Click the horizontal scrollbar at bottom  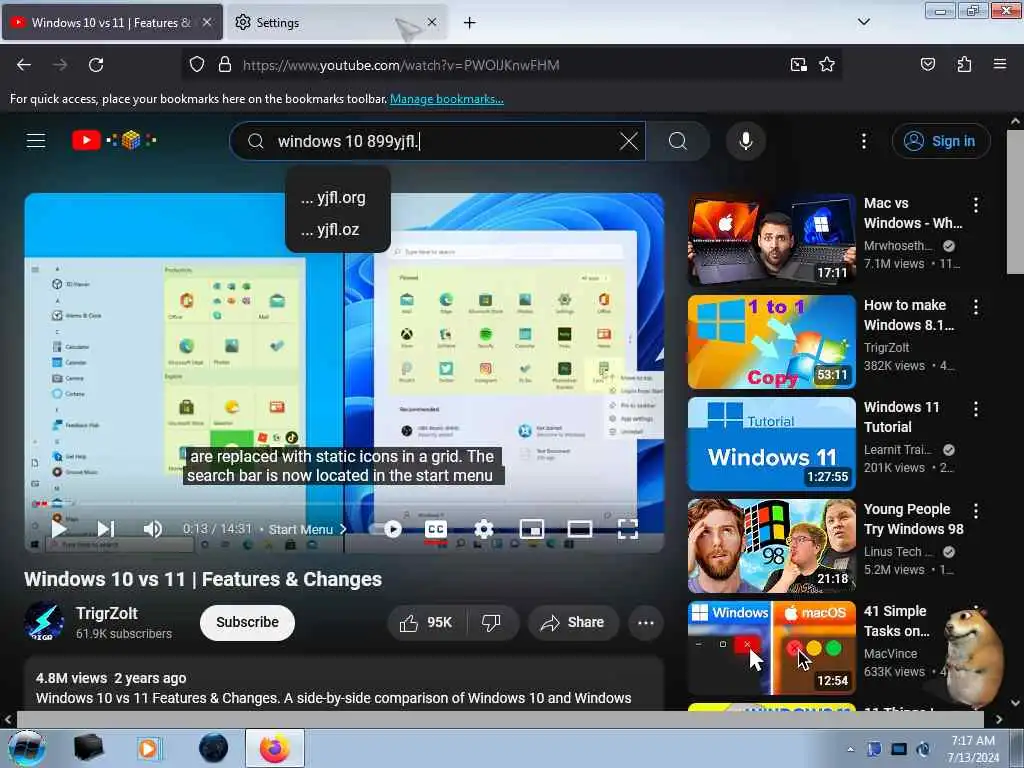pos(500,719)
